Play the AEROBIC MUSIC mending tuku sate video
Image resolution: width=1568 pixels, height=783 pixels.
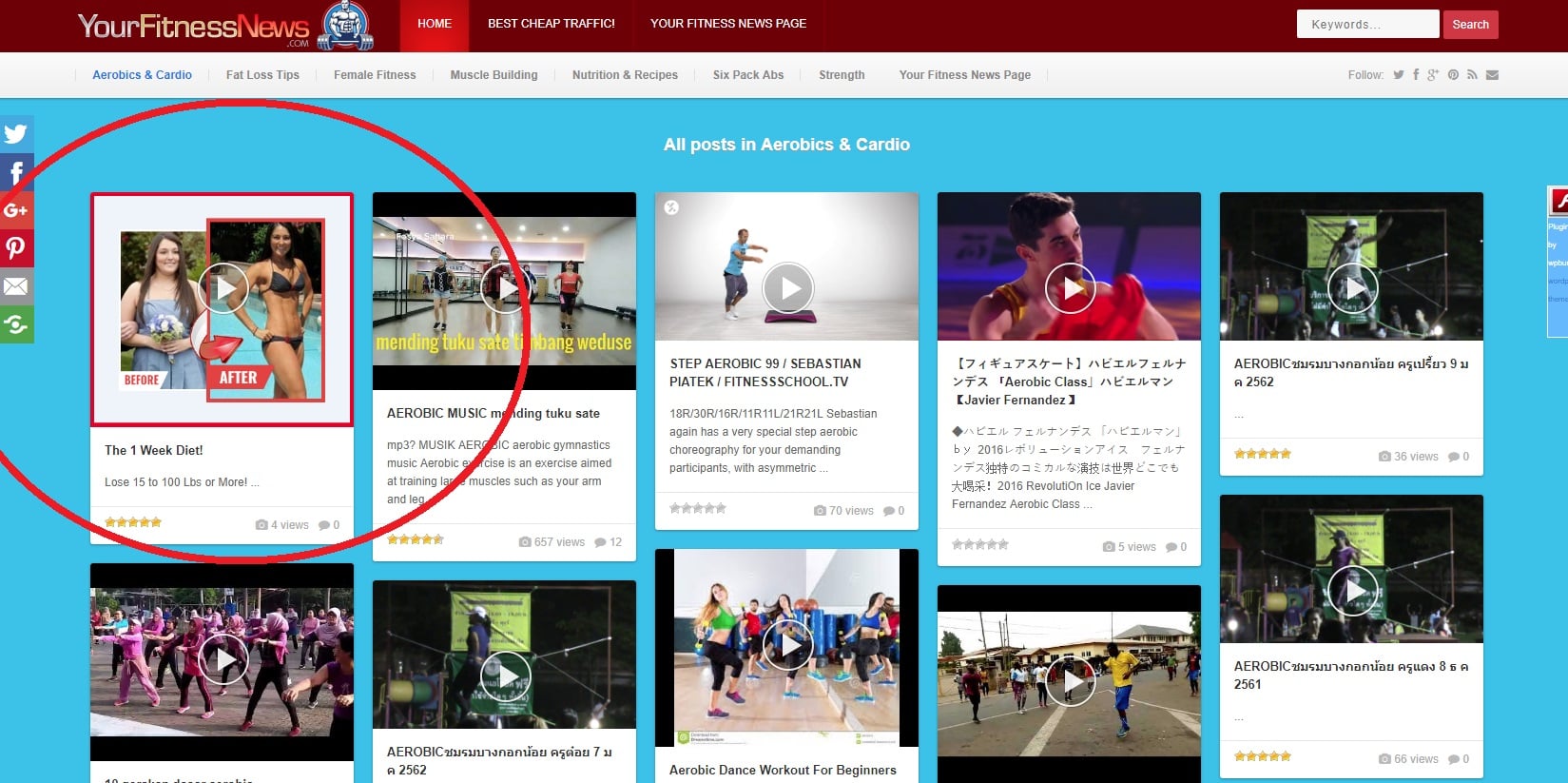(x=505, y=287)
